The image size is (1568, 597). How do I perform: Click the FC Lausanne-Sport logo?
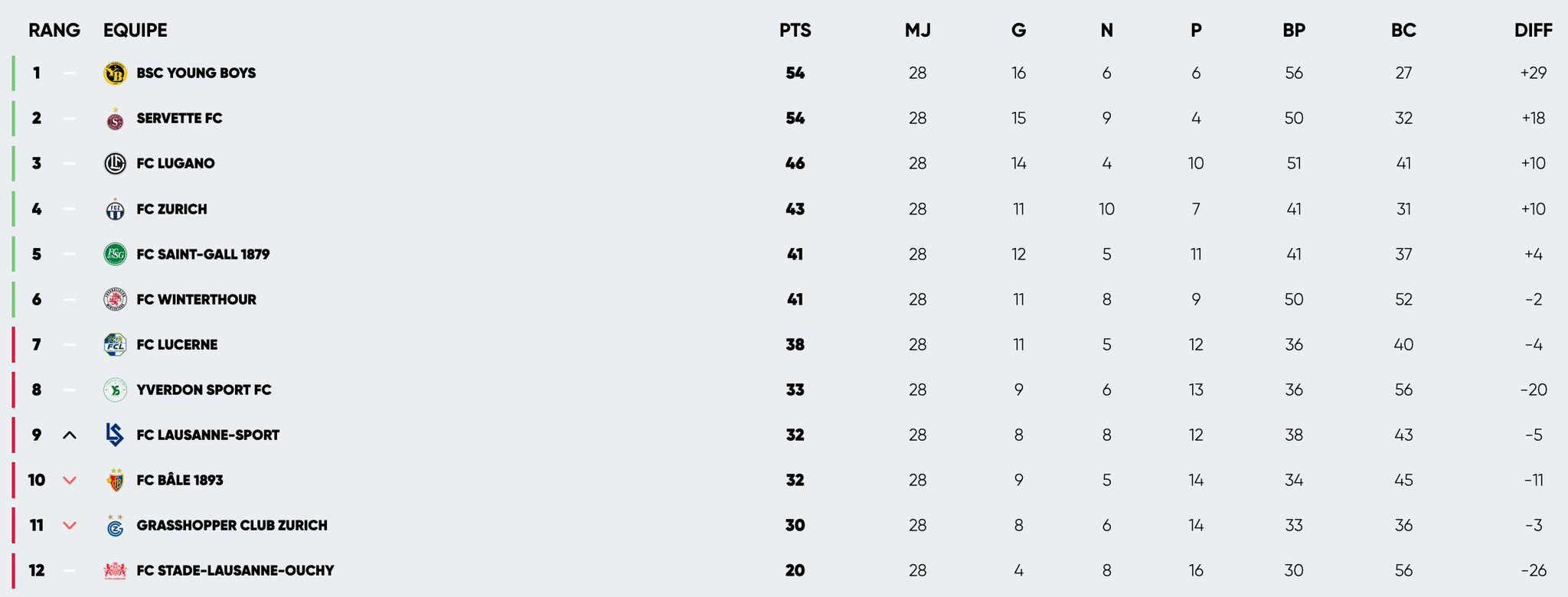pos(115,435)
